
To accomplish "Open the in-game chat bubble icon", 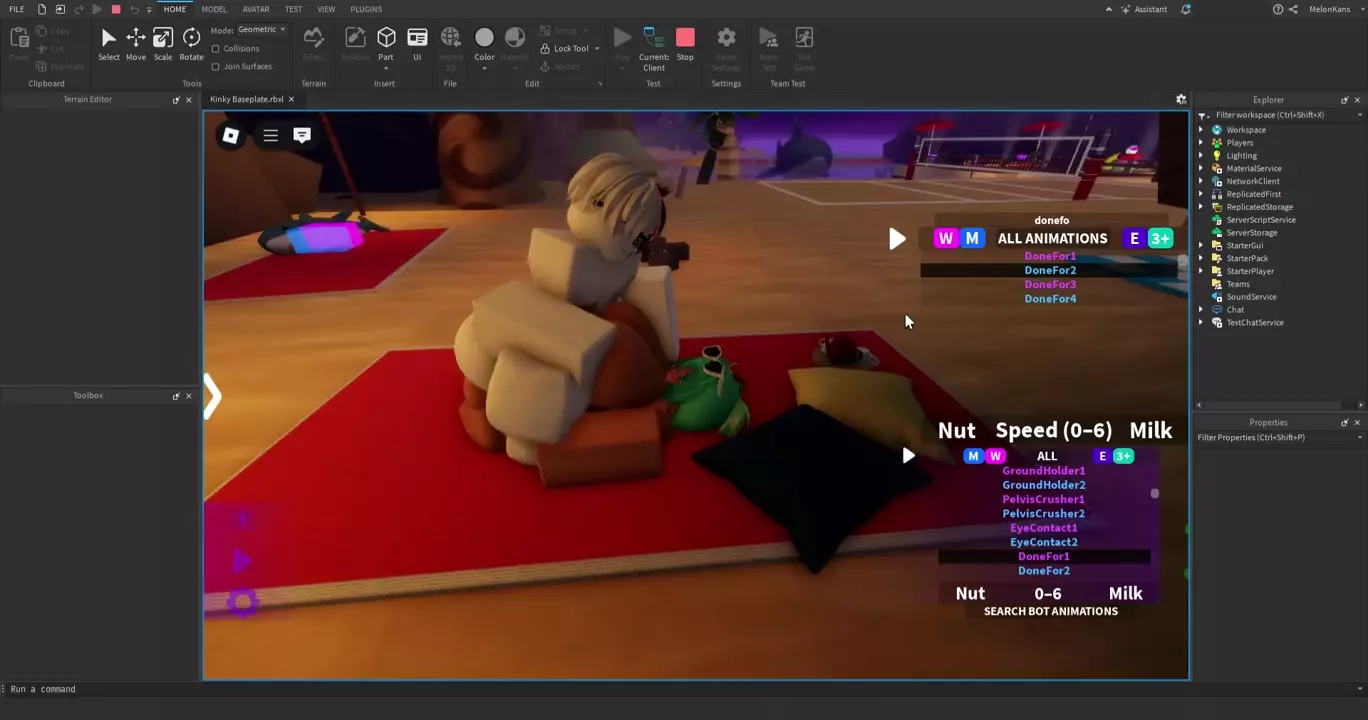I will (x=302, y=135).
